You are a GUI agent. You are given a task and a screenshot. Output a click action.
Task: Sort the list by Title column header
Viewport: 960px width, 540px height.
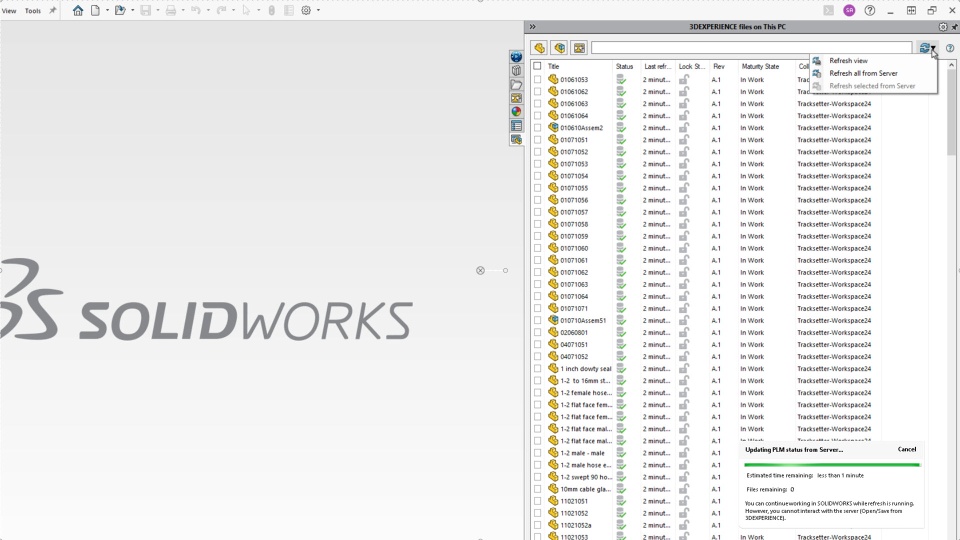(x=553, y=66)
